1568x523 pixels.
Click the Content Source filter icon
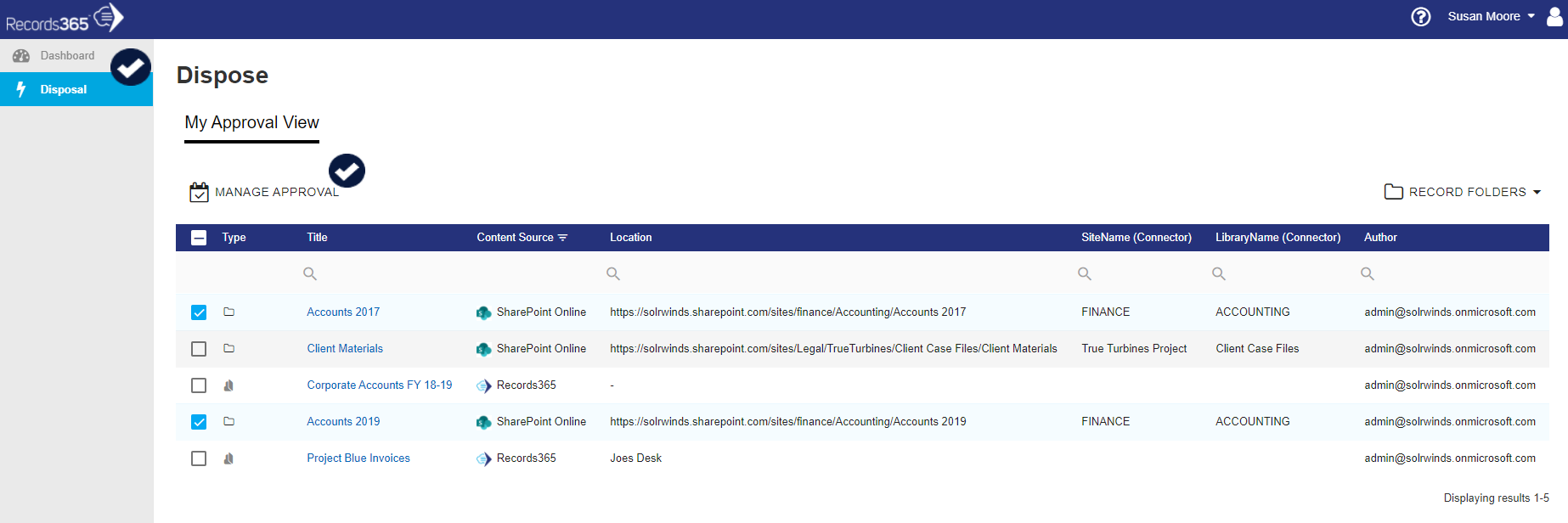click(562, 238)
